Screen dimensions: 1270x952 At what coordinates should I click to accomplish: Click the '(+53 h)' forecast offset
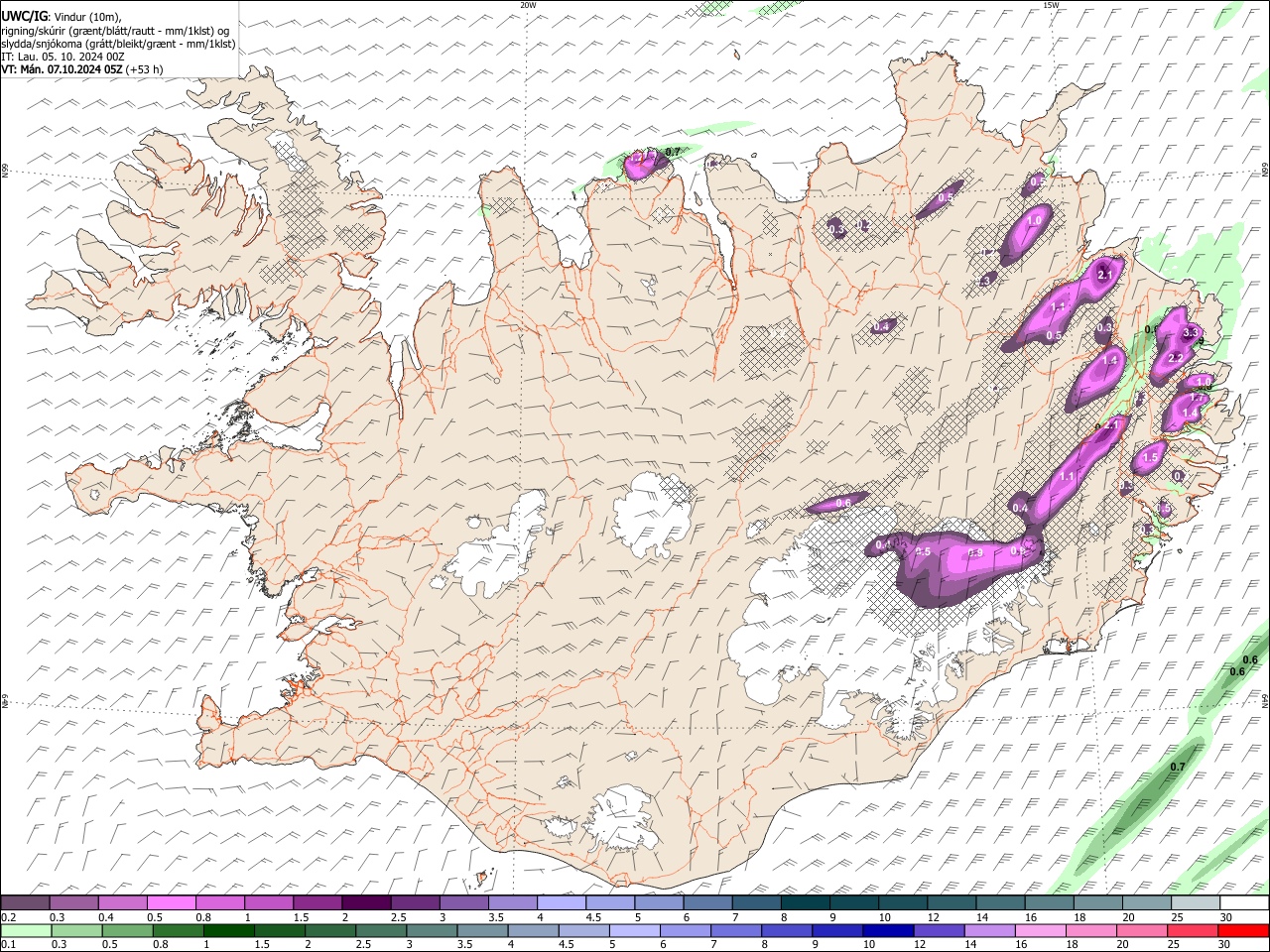tap(145, 69)
